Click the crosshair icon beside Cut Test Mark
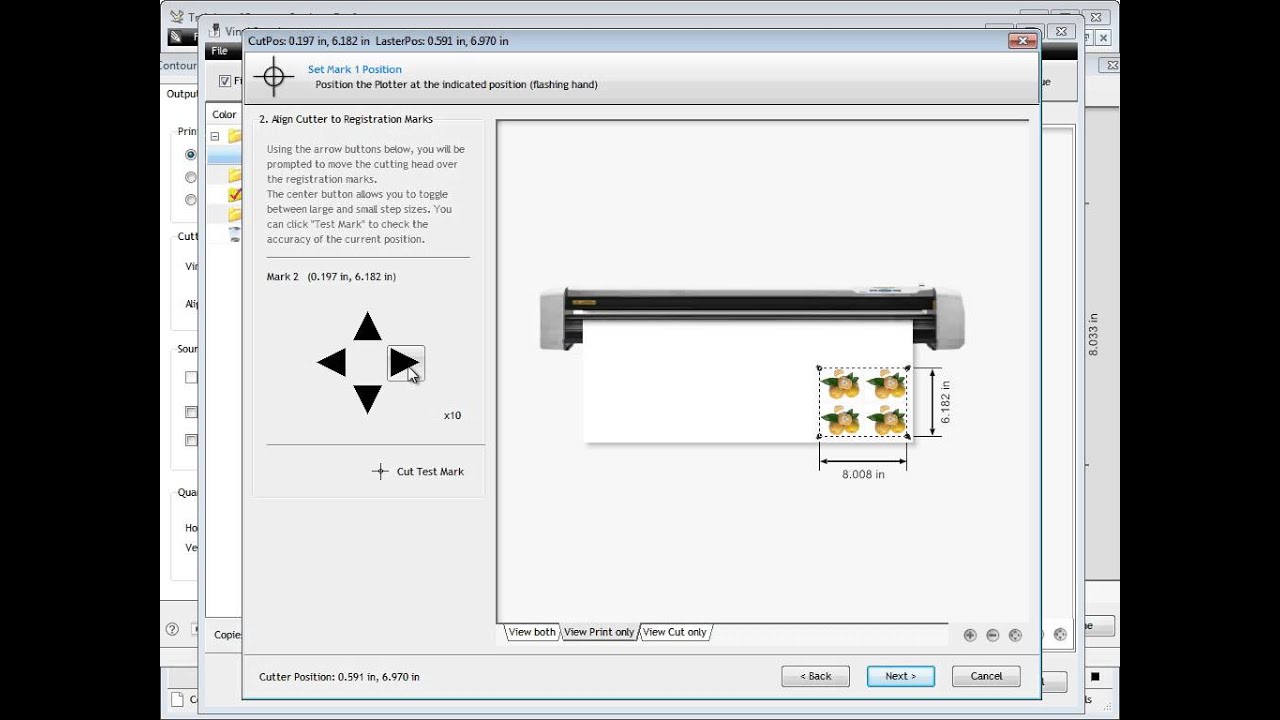This screenshot has height=720, width=1280. [380, 472]
